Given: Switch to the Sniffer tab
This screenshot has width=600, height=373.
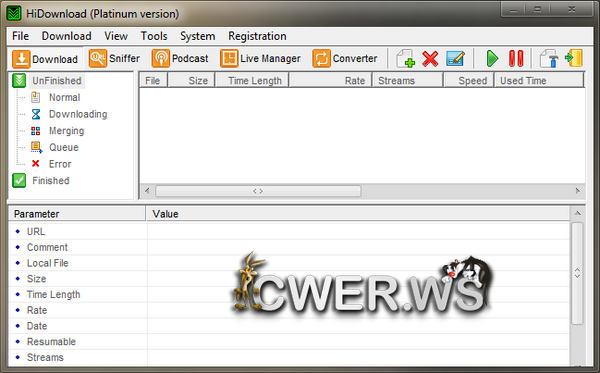Looking at the screenshot, I should [x=114, y=59].
